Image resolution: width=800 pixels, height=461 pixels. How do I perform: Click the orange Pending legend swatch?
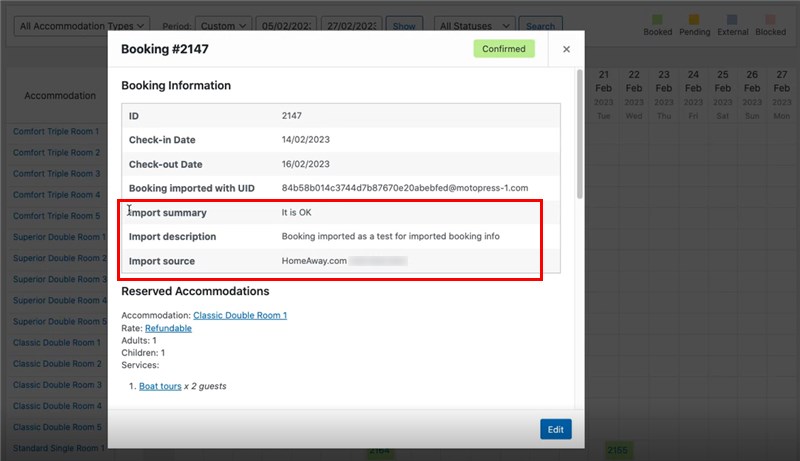(x=694, y=19)
